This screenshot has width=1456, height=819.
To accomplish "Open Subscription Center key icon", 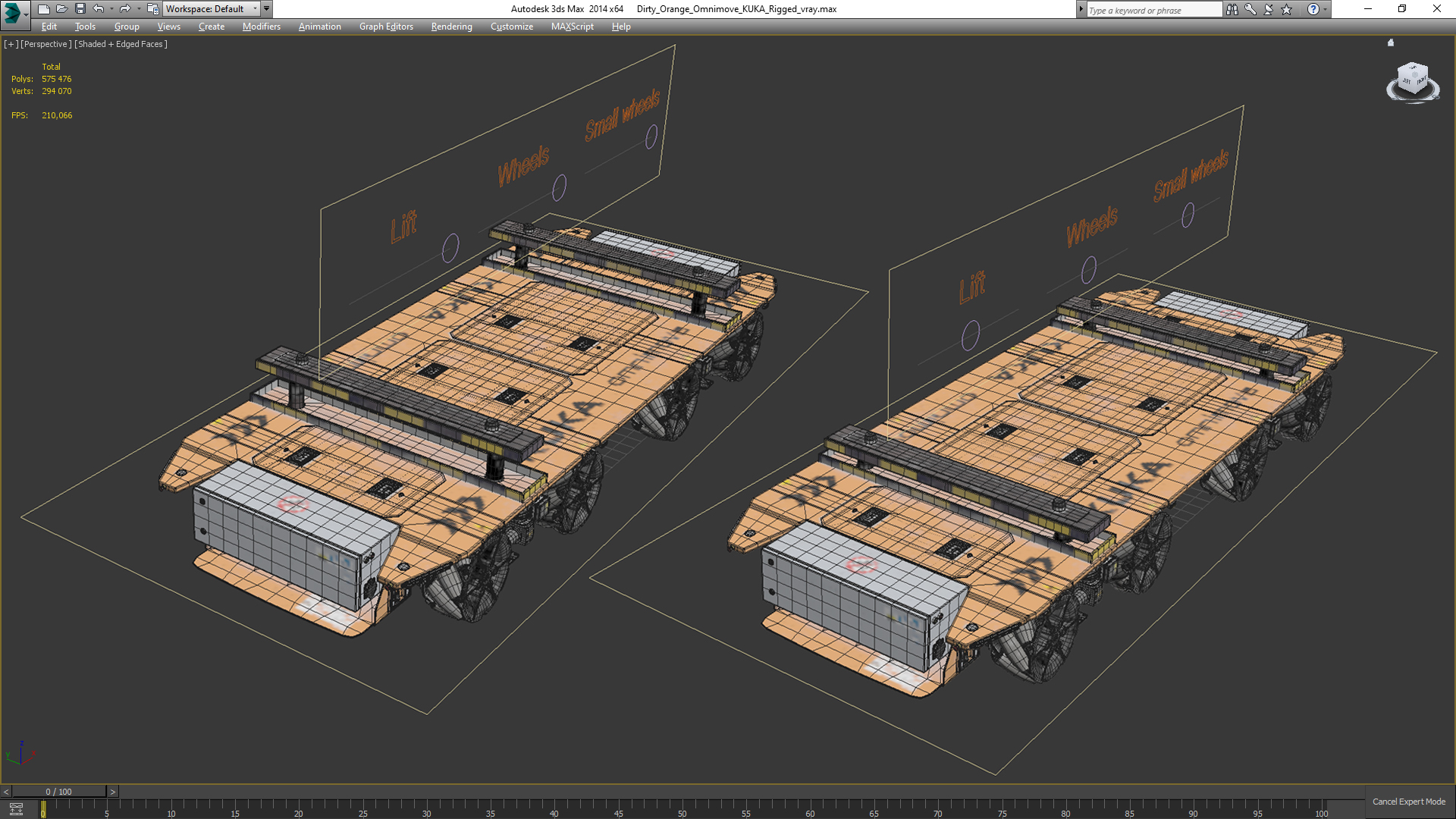I will pos(1250,9).
